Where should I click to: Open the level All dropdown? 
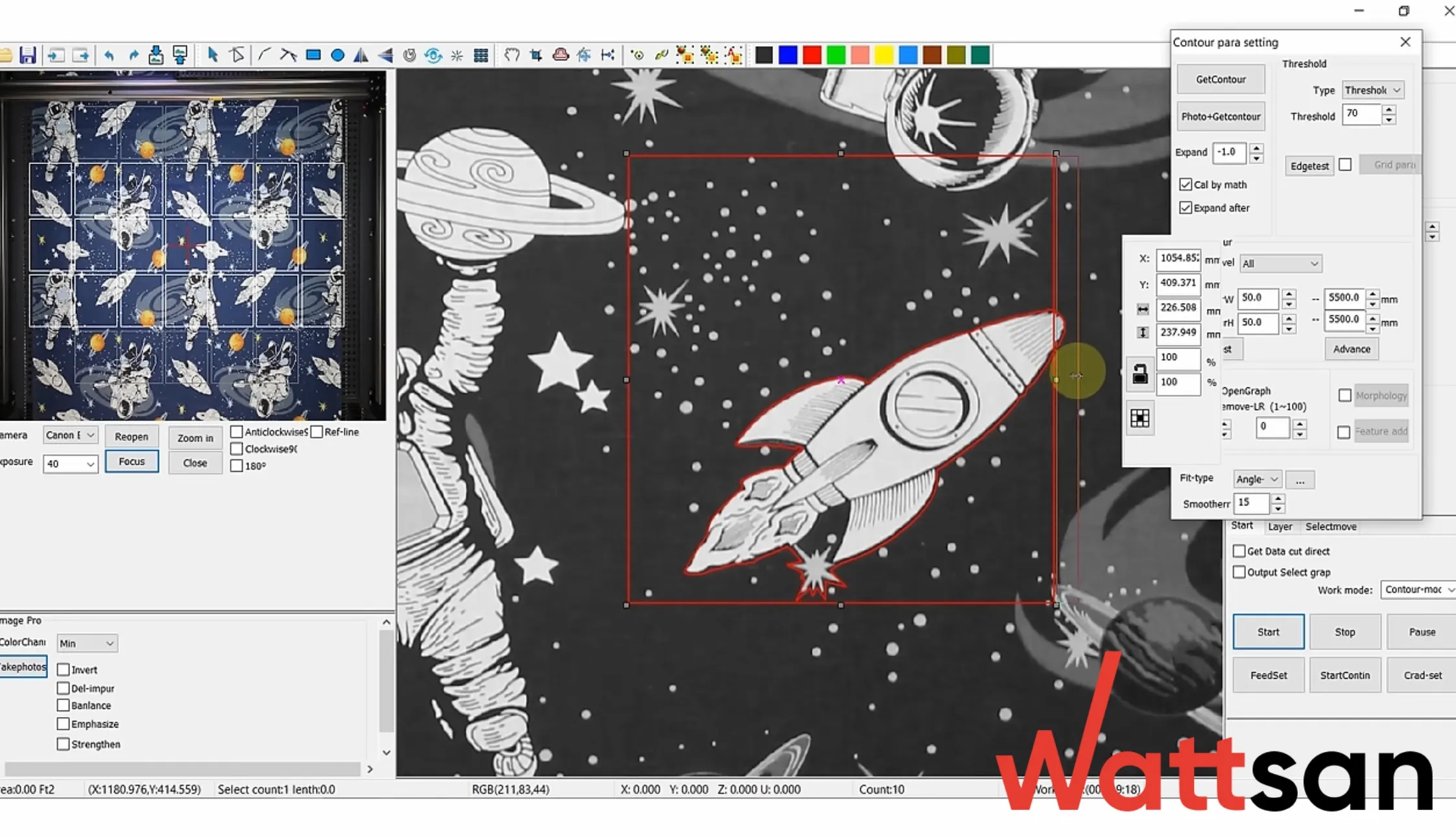(1281, 264)
